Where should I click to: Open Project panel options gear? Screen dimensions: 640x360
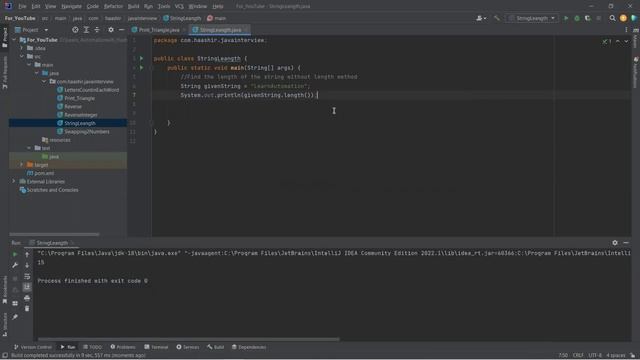[x=111, y=30]
